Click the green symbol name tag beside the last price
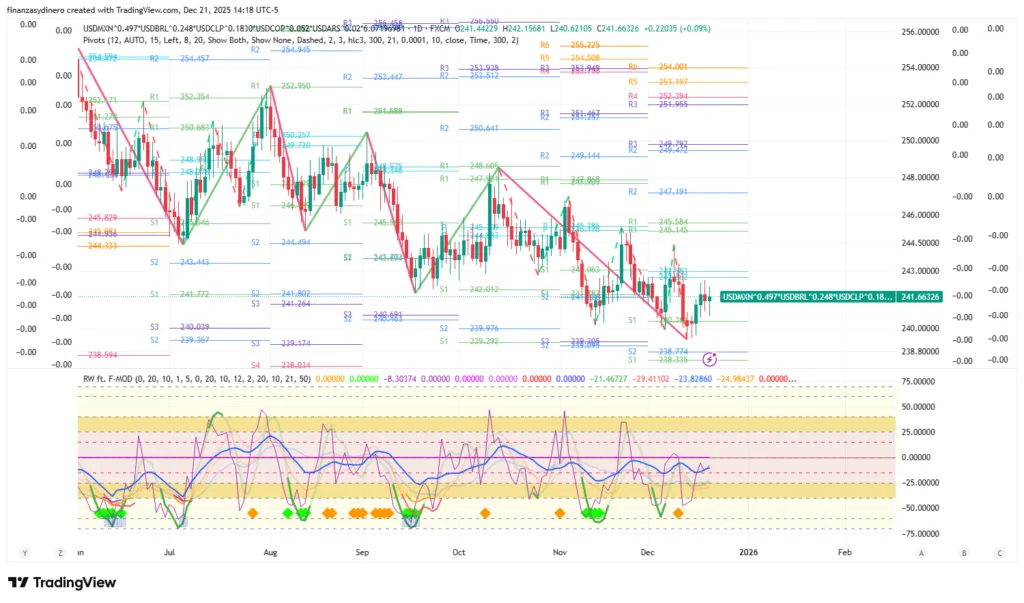Viewport: 1024px width, 603px height. click(x=806, y=296)
